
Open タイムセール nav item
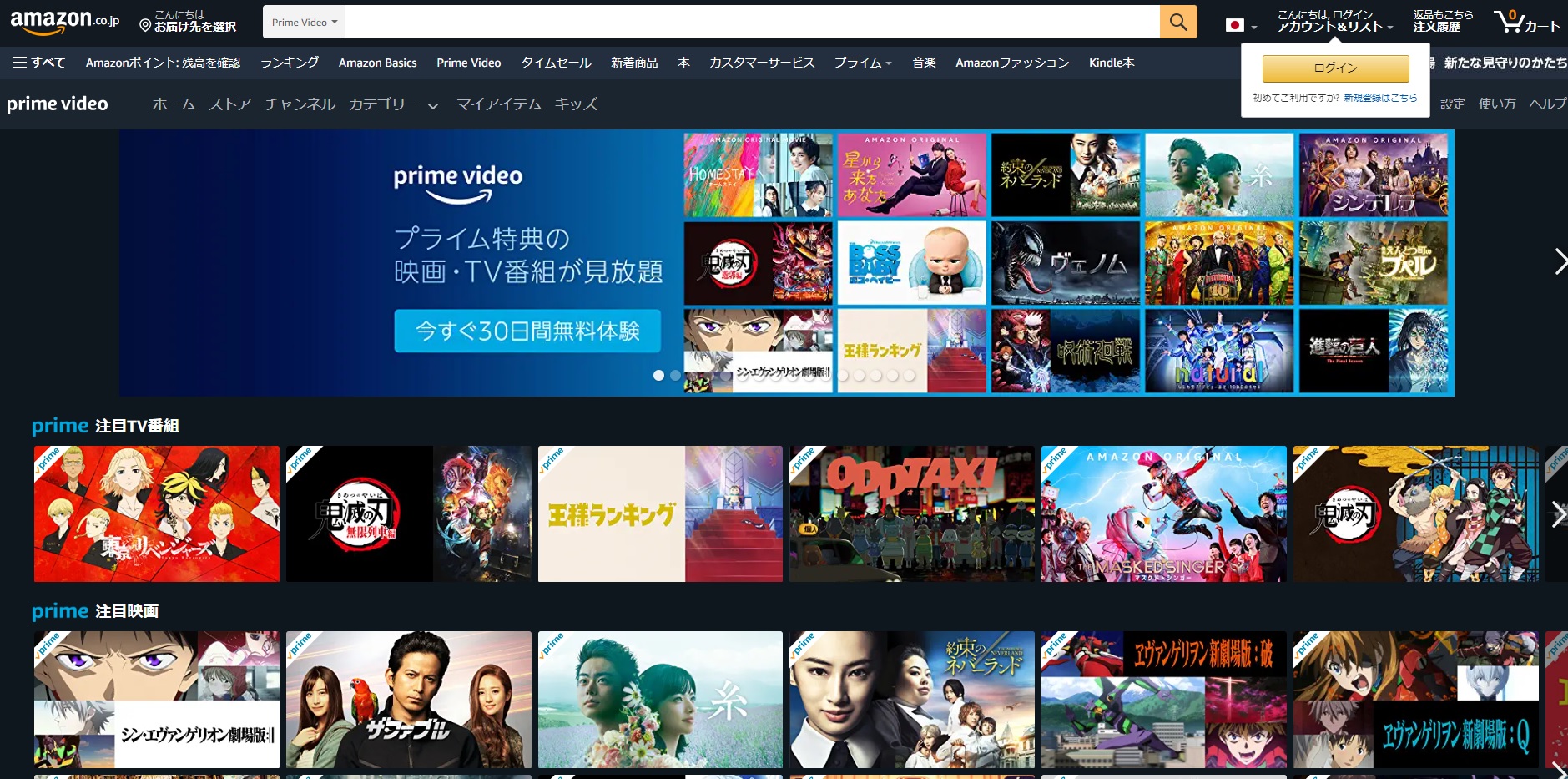[556, 63]
